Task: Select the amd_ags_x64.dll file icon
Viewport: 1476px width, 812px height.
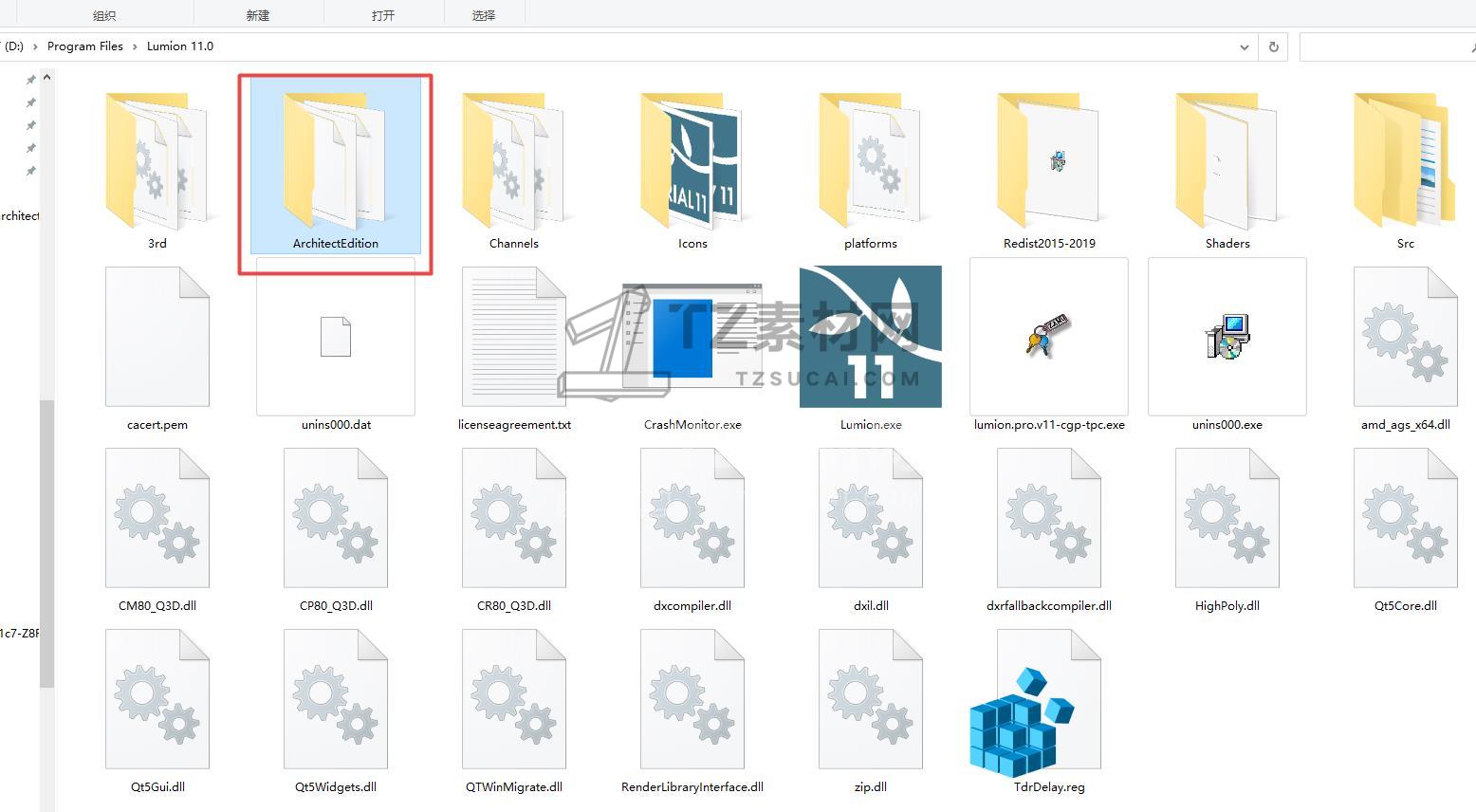Action: [x=1406, y=337]
